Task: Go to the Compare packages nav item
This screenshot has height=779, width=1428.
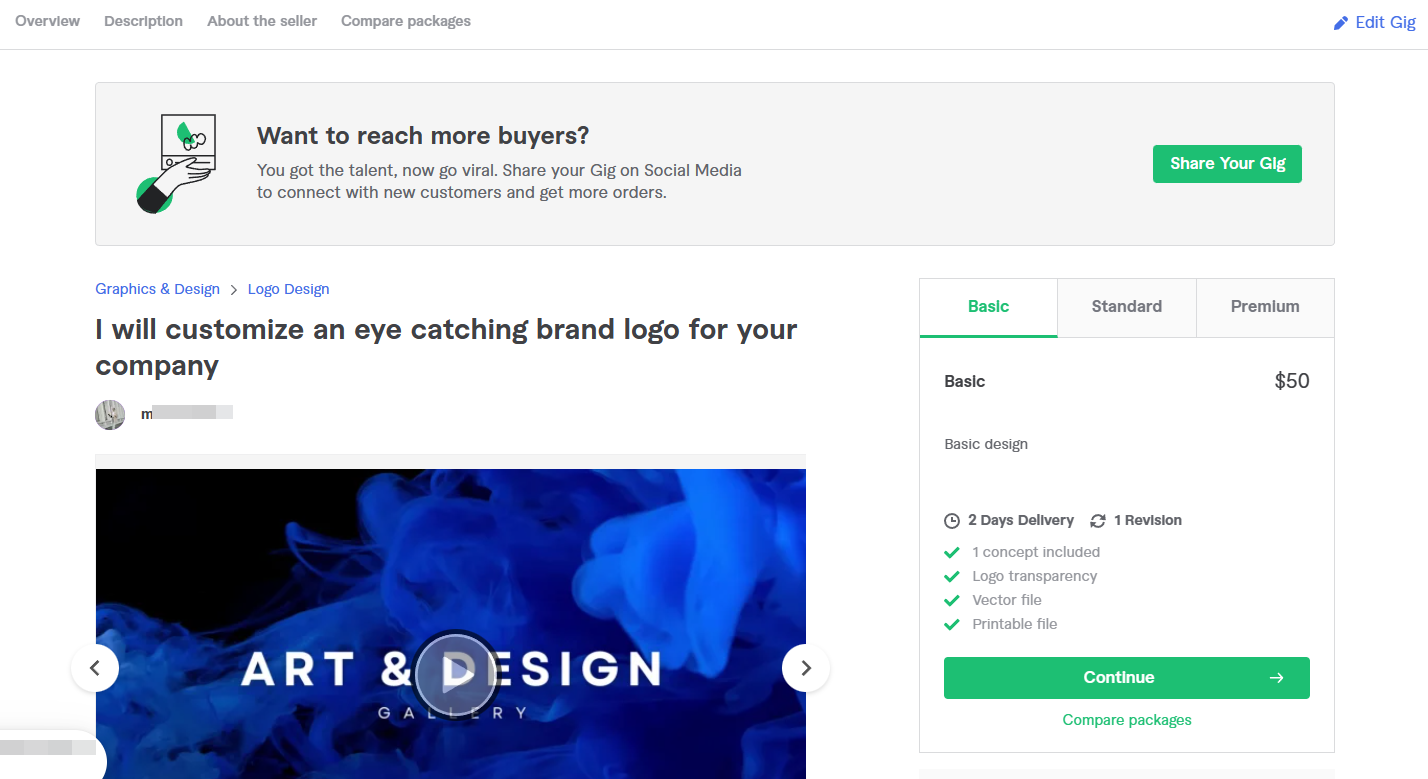Action: click(406, 21)
